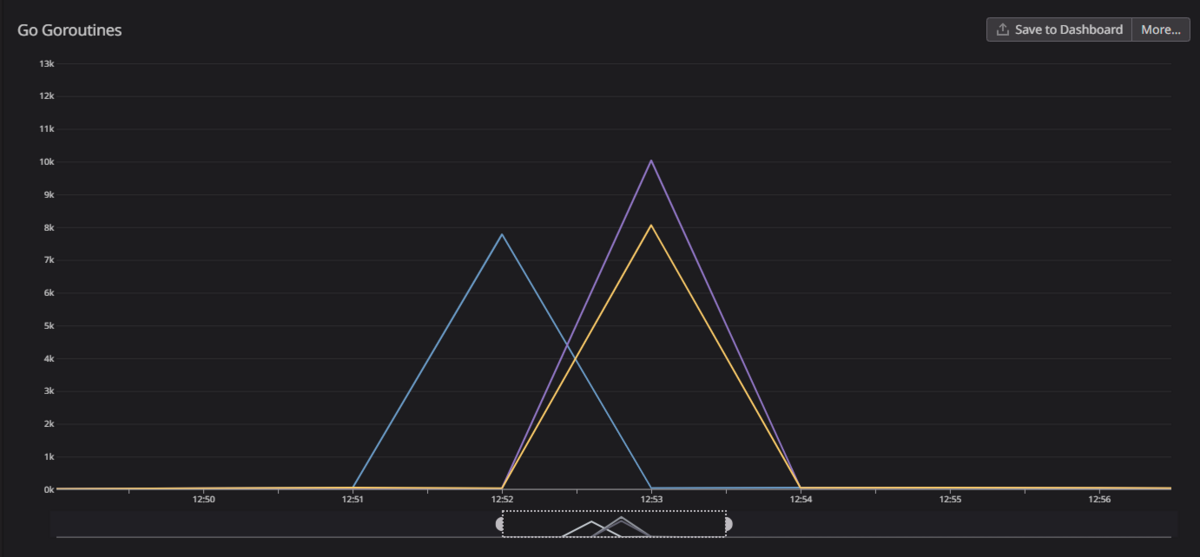This screenshot has width=1200, height=557.
Task: Click the upload icon beside Save to Dashboard
Action: (x=1003, y=29)
